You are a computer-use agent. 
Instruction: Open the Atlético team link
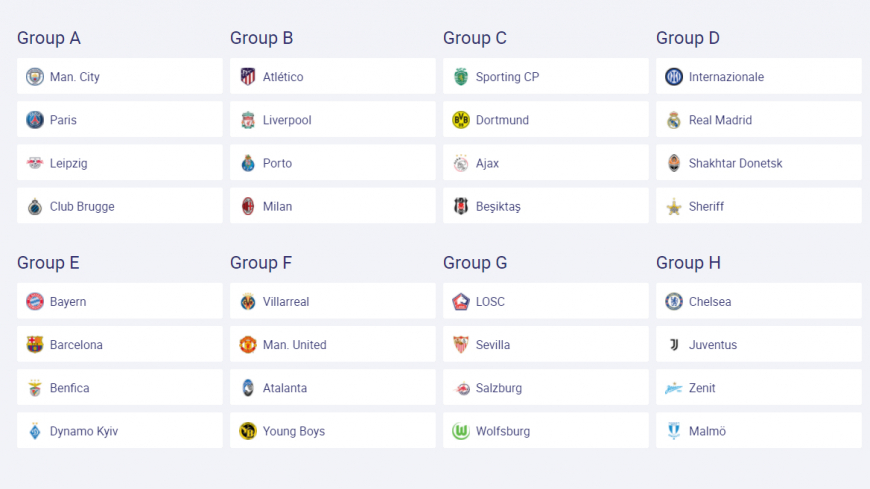[283, 77]
